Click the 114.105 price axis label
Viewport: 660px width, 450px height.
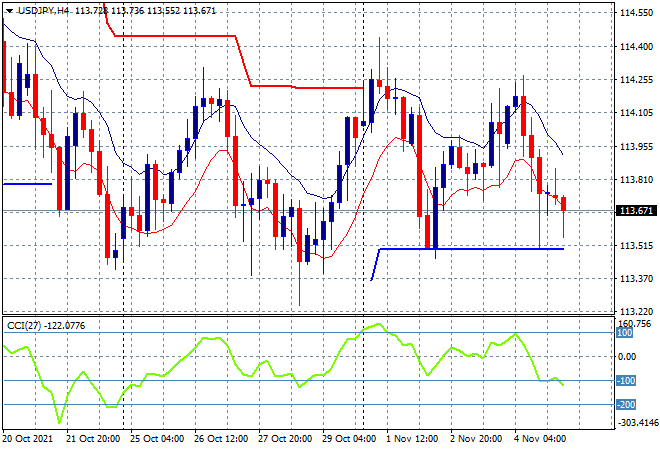[x=636, y=112]
